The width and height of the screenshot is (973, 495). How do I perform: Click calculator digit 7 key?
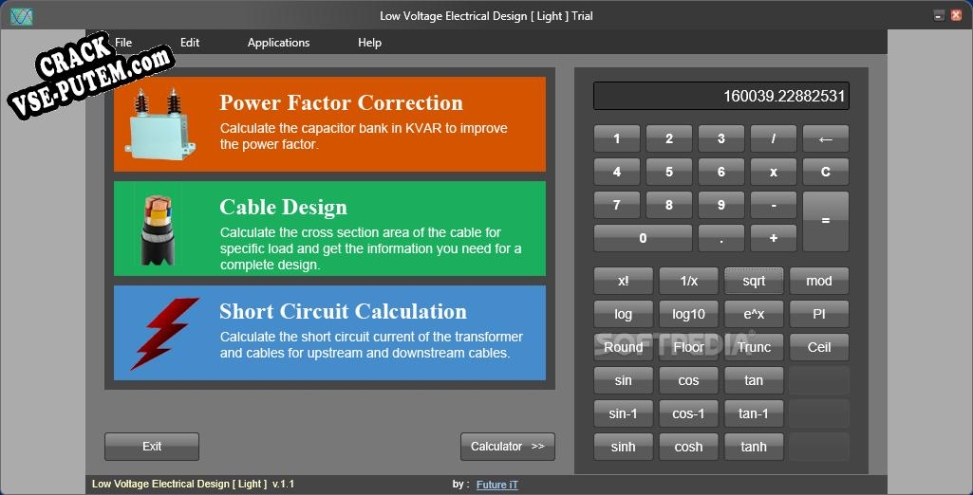(617, 205)
